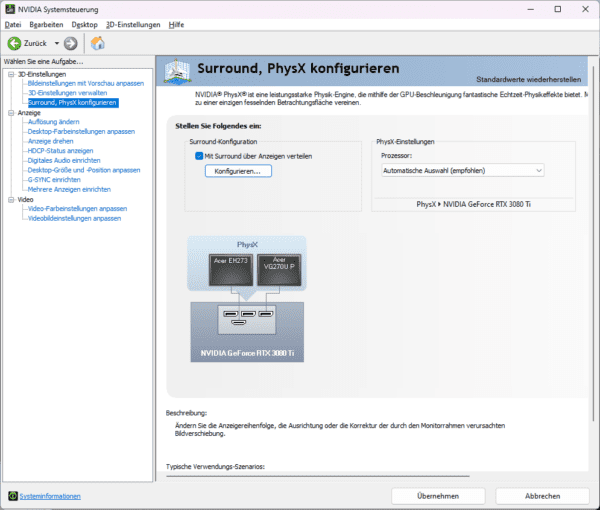Select Bildeinstellungen mit Vorschau anpassen
Image resolution: width=600 pixels, height=510 pixels.
coord(86,83)
